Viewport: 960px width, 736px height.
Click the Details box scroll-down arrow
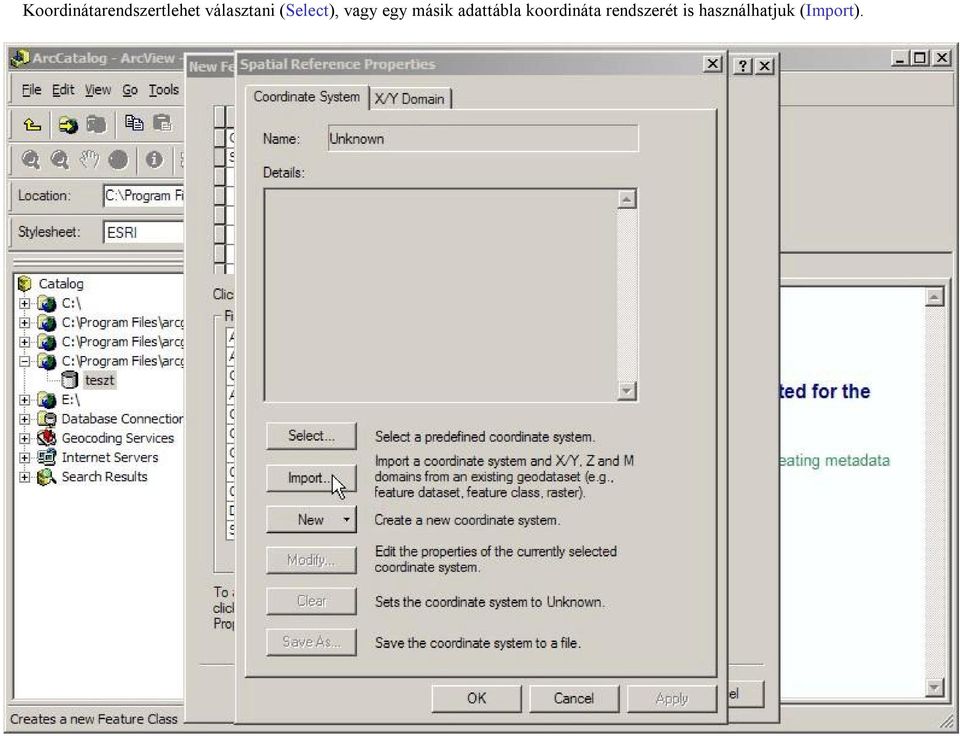tap(627, 391)
